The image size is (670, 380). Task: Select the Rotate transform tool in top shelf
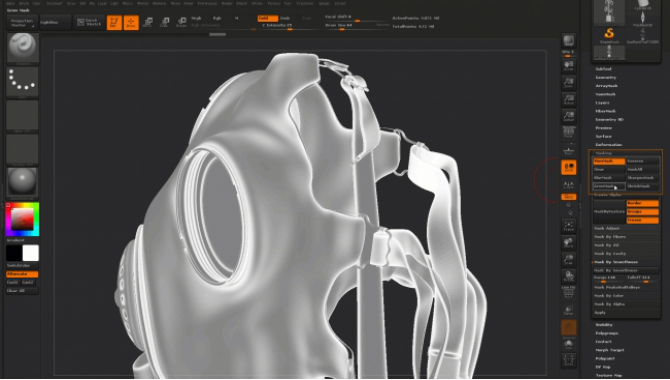click(182, 22)
